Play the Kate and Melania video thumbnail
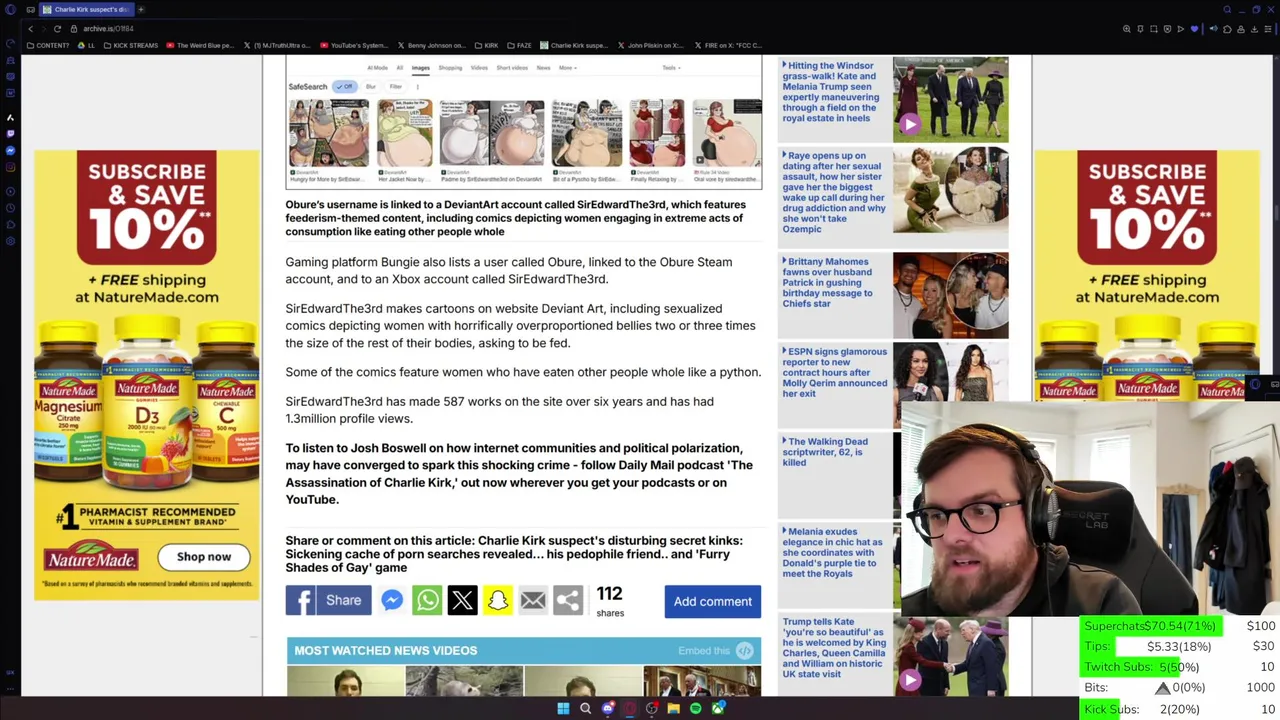Image resolution: width=1280 pixels, height=720 pixels. (x=950, y=99)
